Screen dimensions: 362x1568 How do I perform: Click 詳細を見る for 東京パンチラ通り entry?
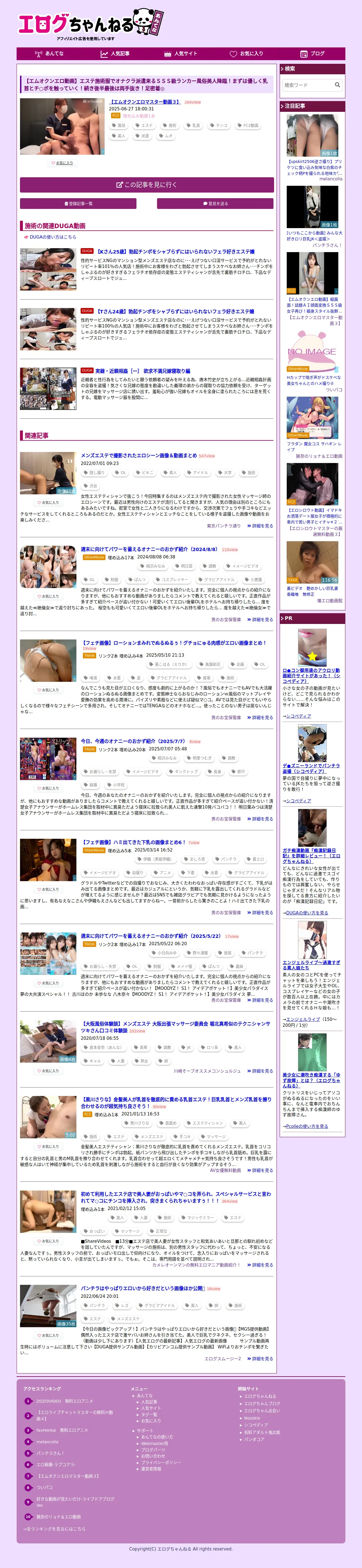click(x=260, y=526)
